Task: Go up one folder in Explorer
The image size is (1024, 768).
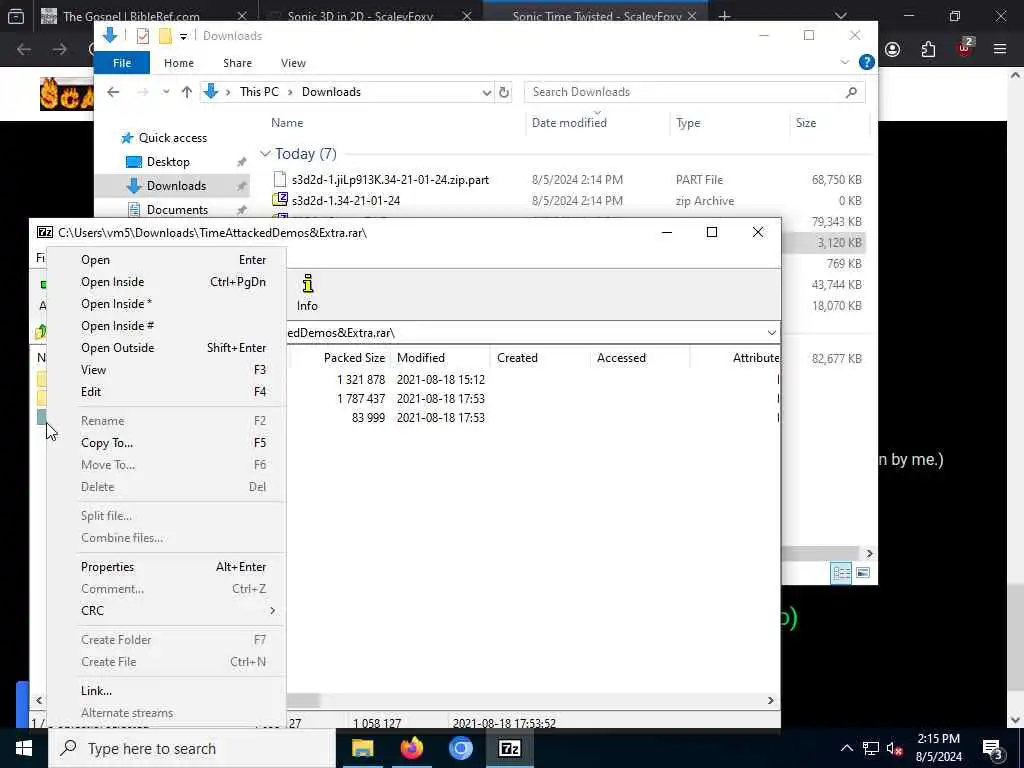Action: 187,92
